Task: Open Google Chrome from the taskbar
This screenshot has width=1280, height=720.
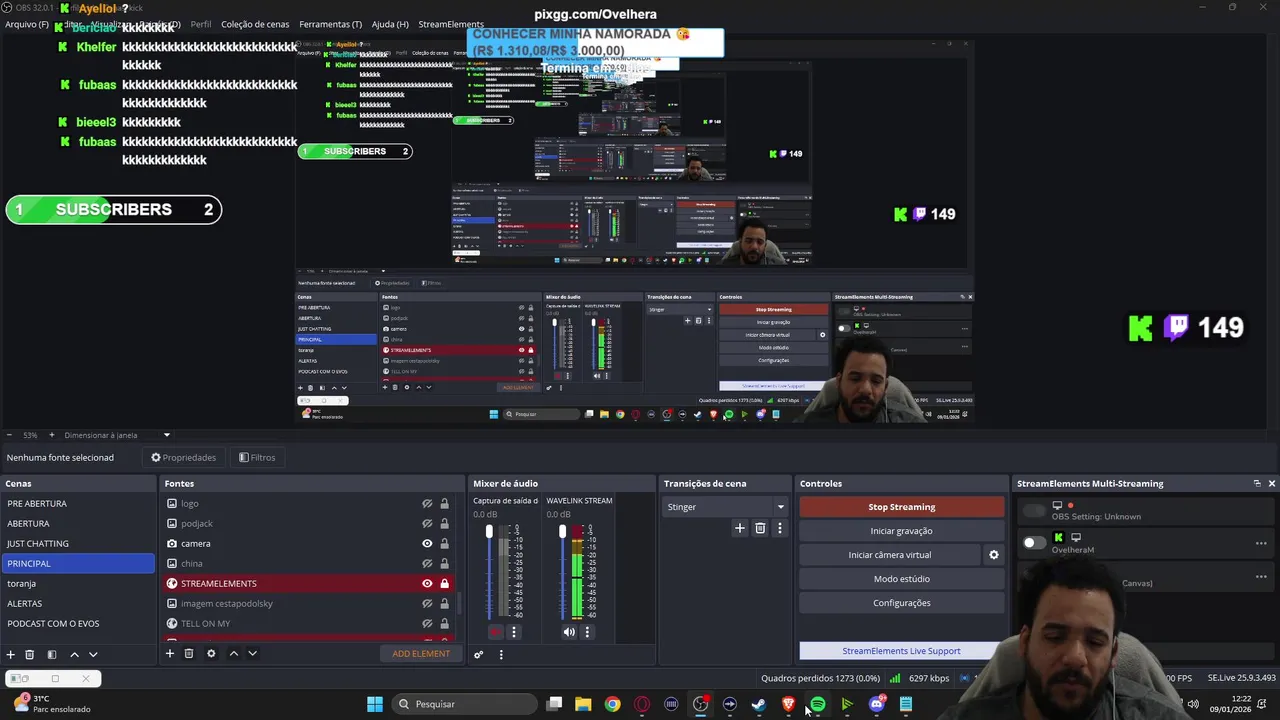Action: click(612, 704)
